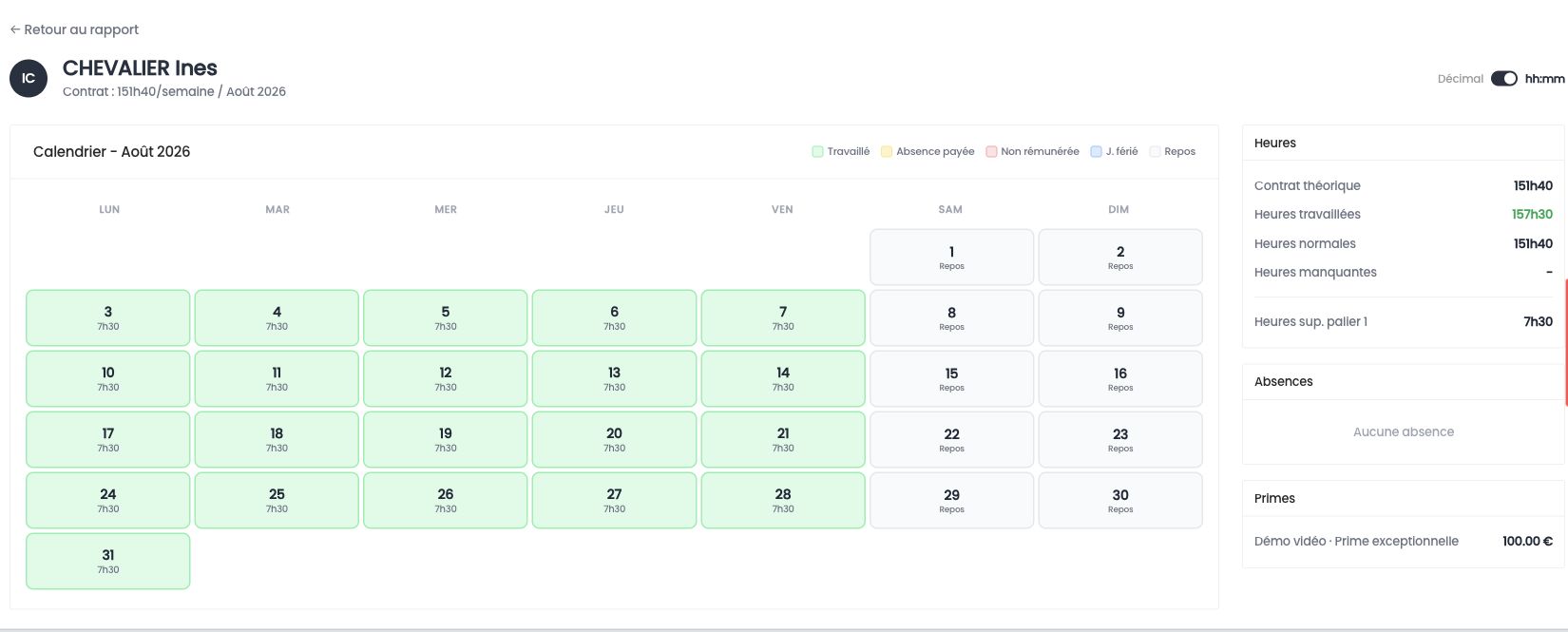Image resolution: width=1568 pixels, height=632 pixels.
Task: Click Heures sup. palier 1 value 7h30
Action: tap(1538, 322)
